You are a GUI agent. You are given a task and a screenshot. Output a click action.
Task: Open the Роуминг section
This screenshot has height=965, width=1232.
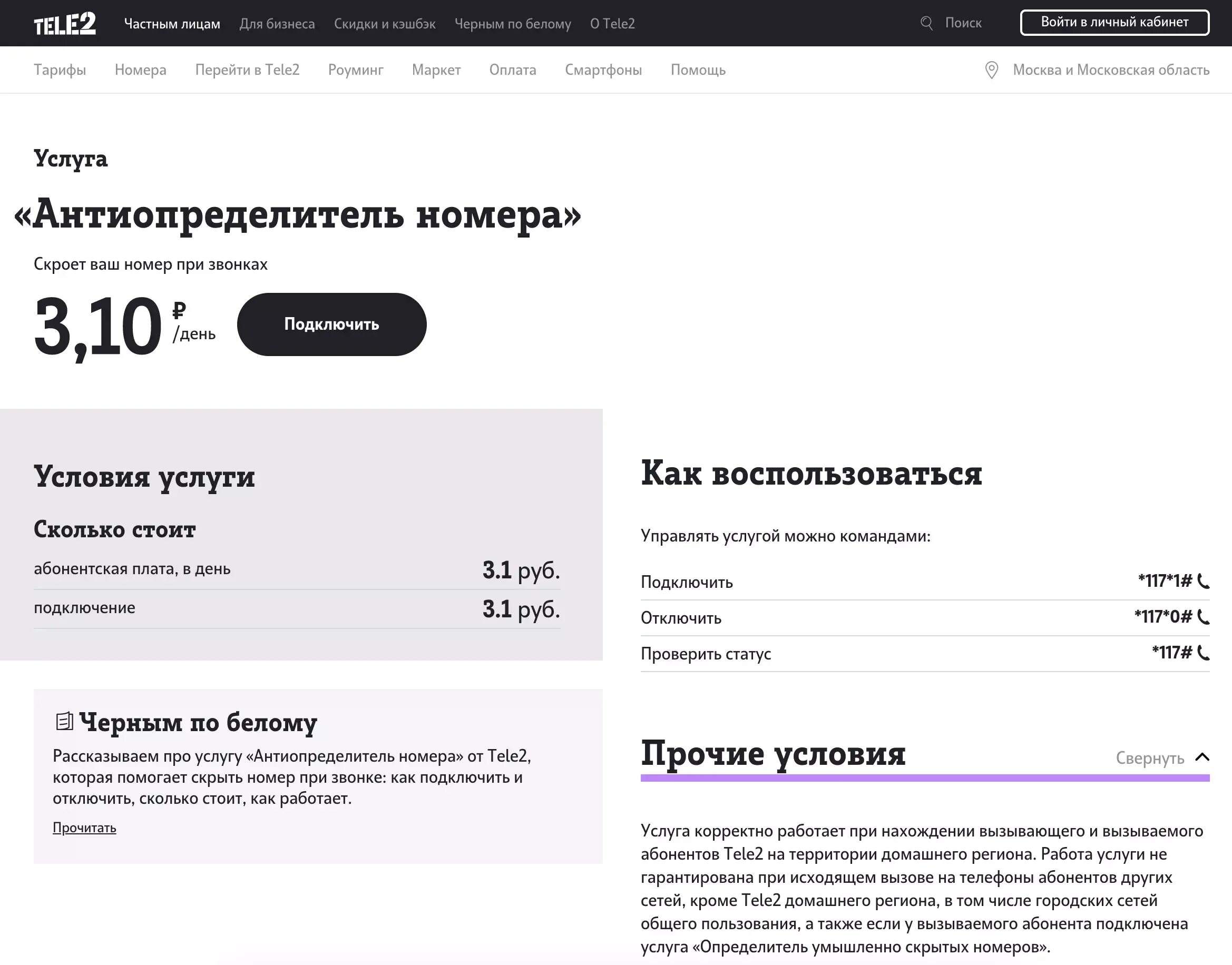click(x=356, y=70)
